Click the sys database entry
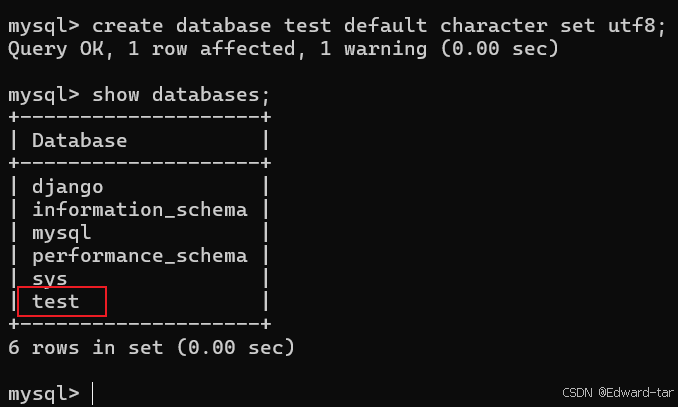This screenshot has width=678, height=407. tap(50, 278)
